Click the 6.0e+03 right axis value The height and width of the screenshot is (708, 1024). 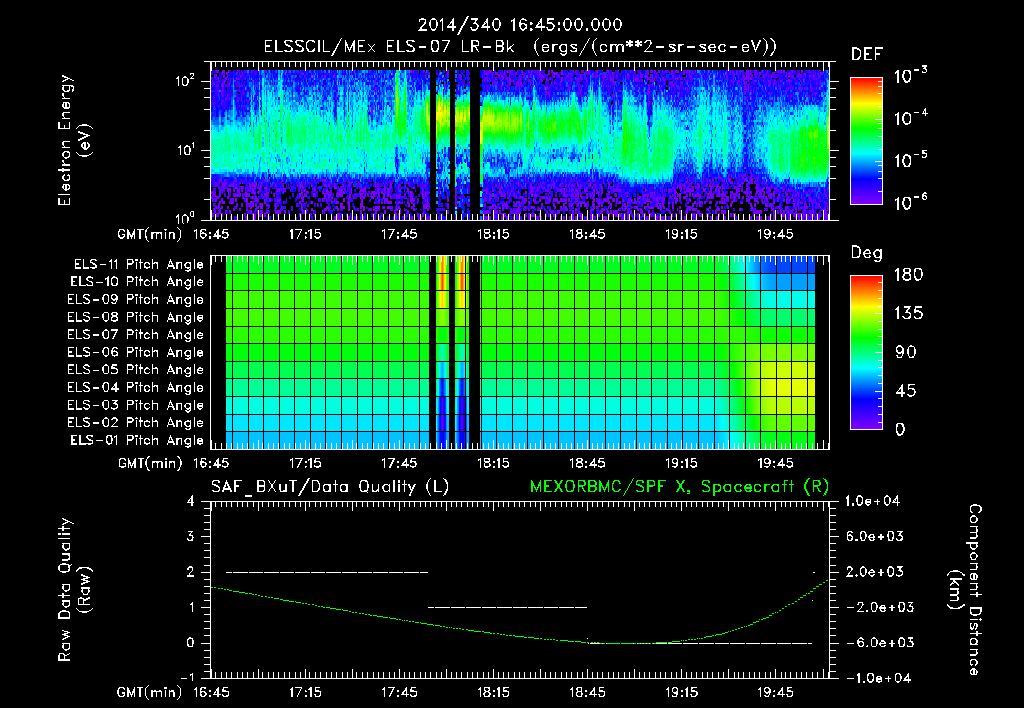pyautogui.click(x=875, y=536)
